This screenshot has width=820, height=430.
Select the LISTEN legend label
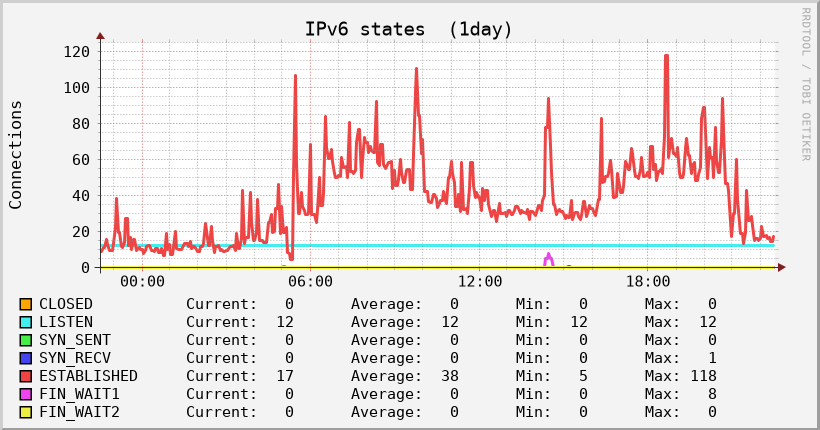click(x=66, y=322)
